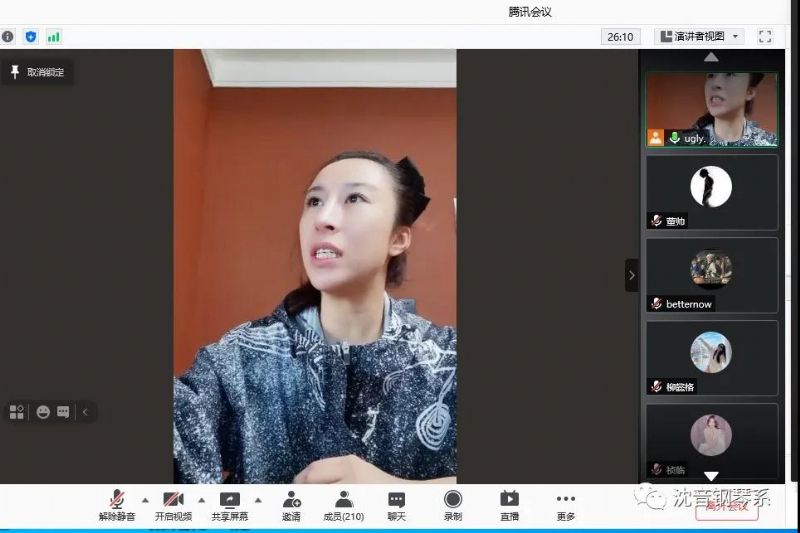Image resolution: width=800 pixels, height=533 pixels.
Task: Open the 邀请 invite icon
Action: point(291,506)
